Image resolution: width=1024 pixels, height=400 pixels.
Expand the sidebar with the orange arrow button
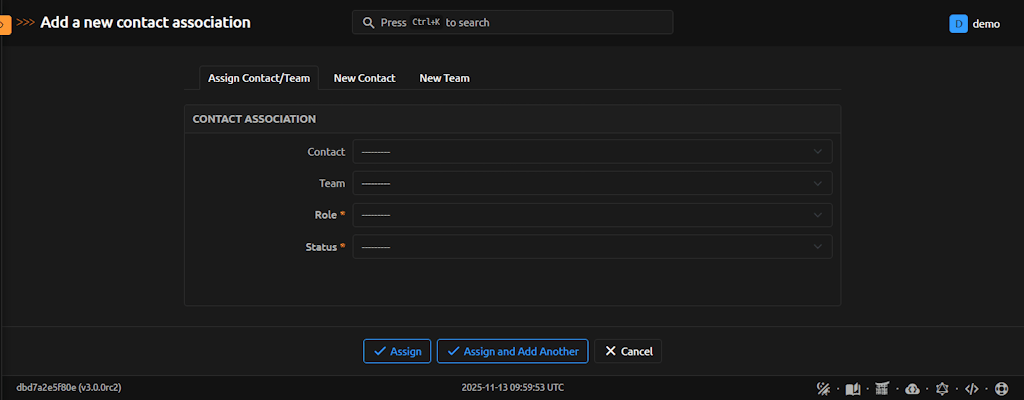tap(5, 22)
